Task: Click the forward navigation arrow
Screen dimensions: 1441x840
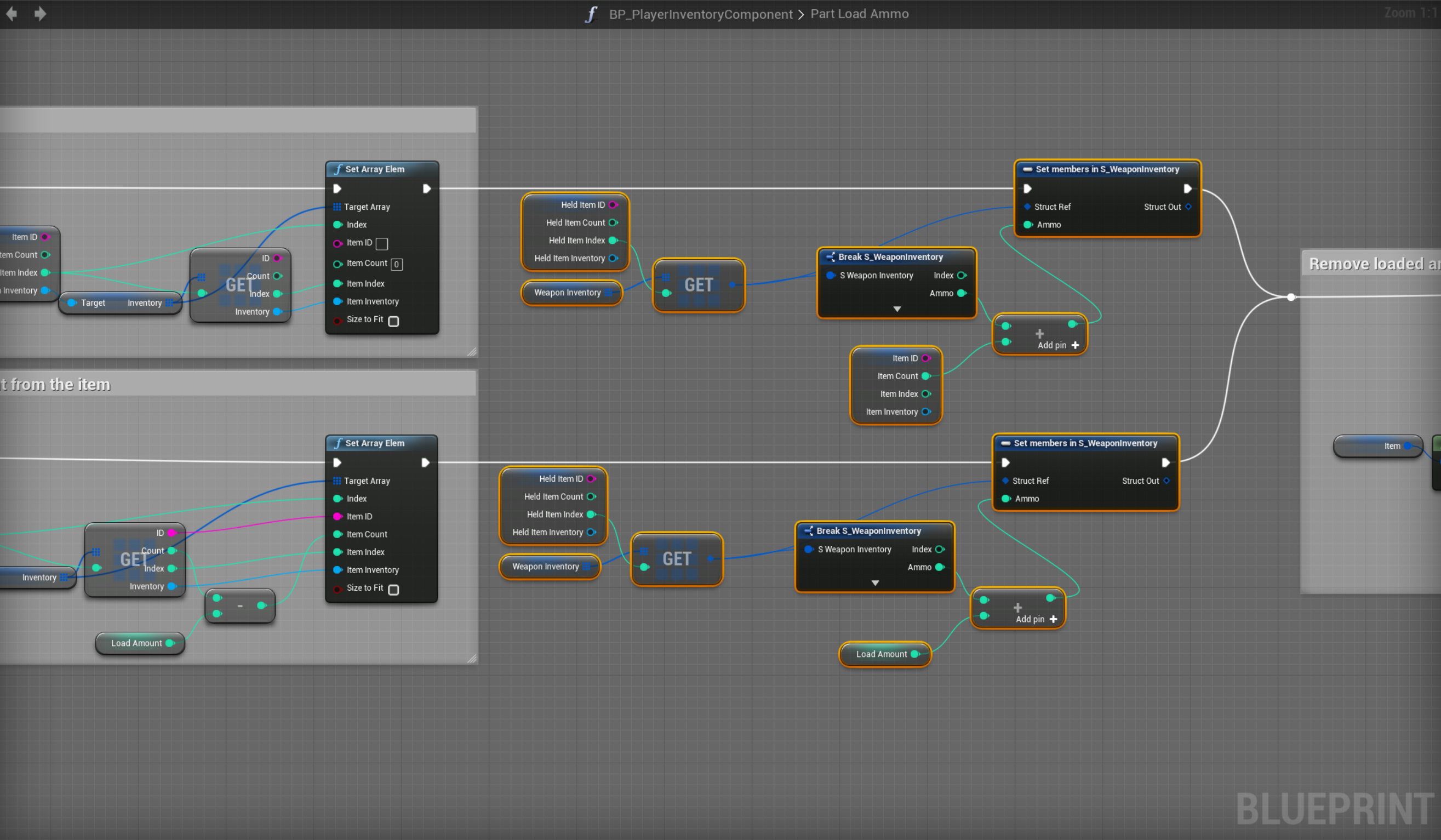Action: point(39,14)
